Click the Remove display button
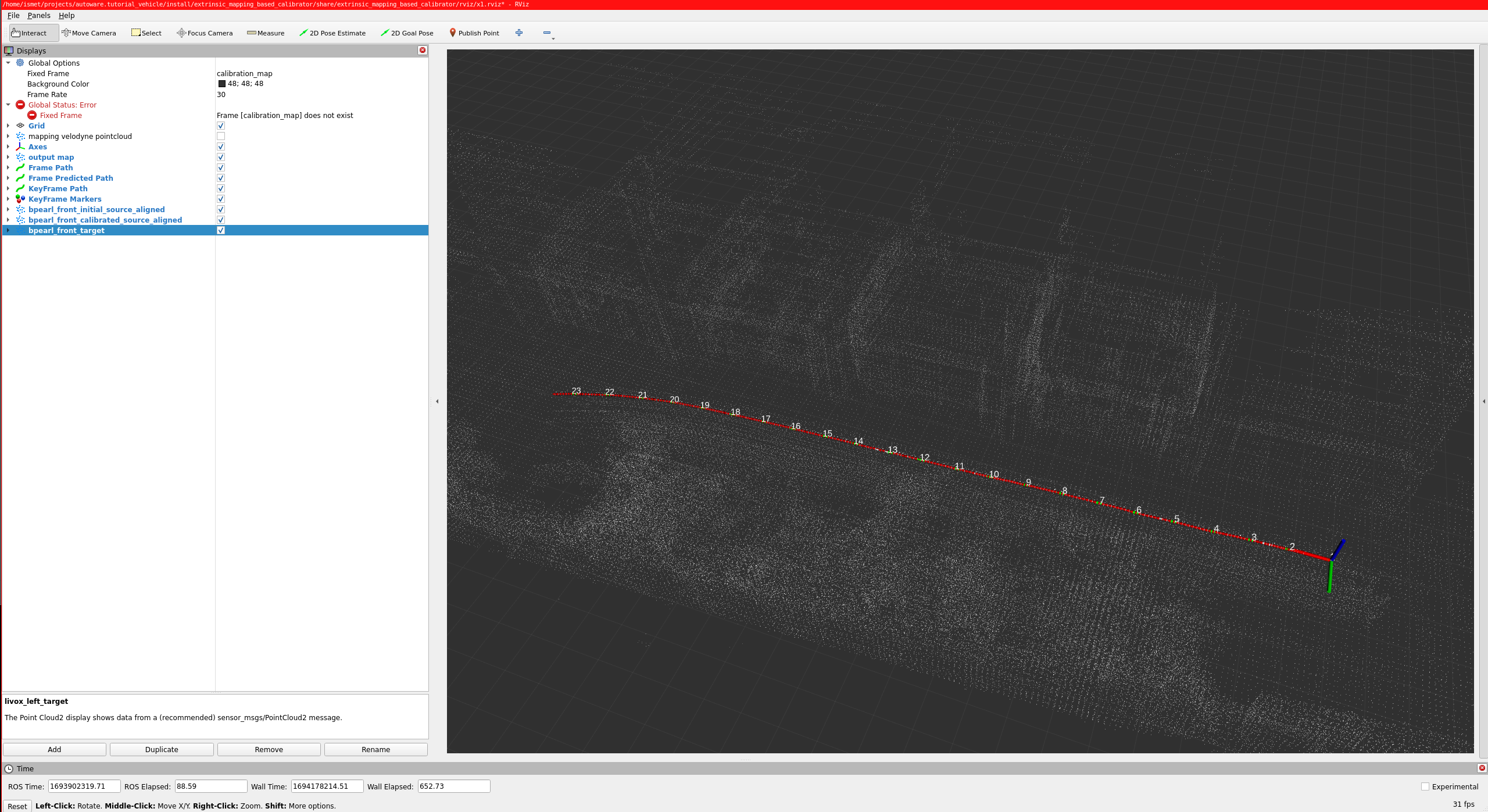 pyautogui.click(x=267, y=748)
